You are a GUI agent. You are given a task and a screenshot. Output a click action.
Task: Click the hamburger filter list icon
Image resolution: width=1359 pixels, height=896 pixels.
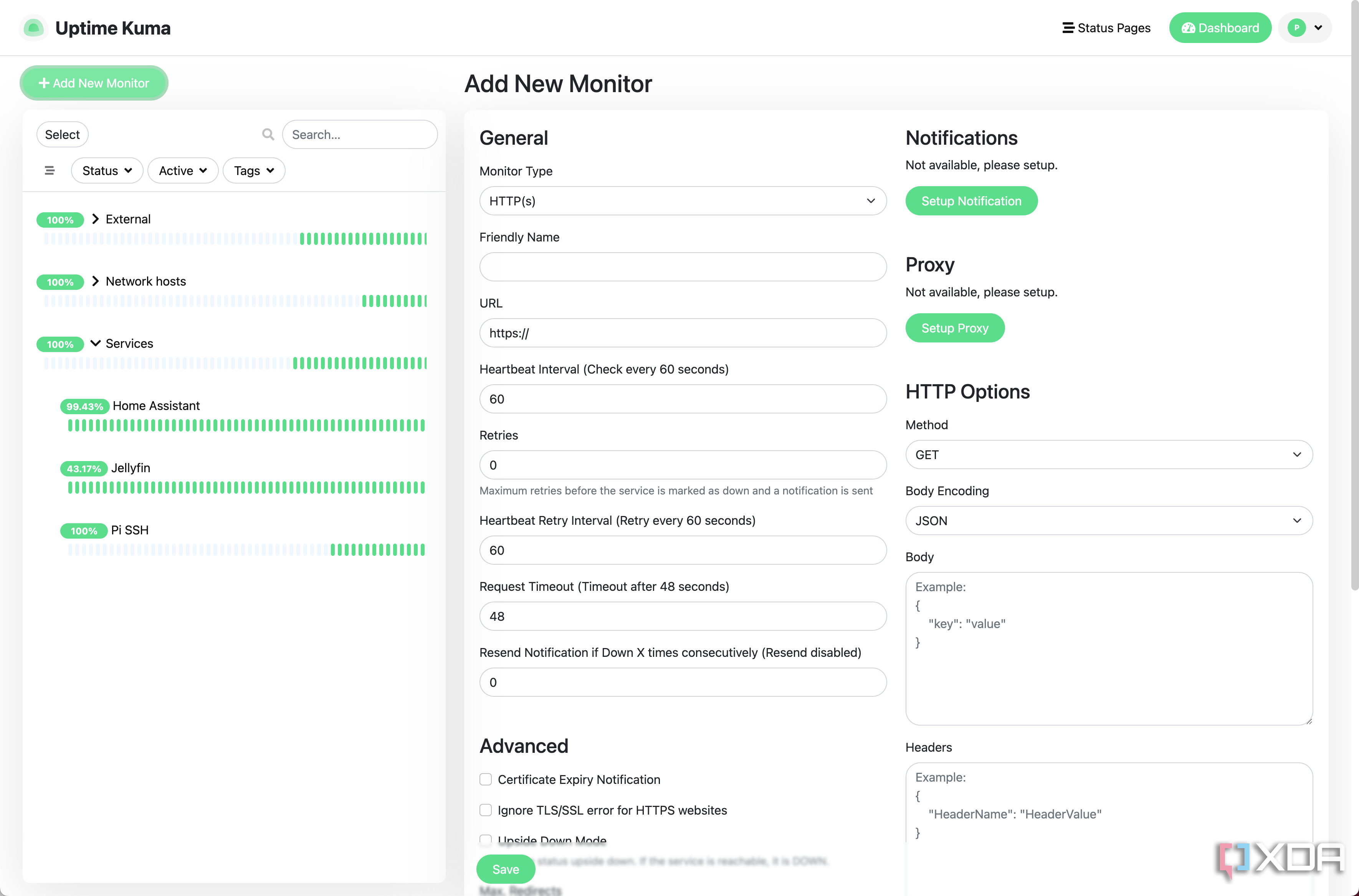click(50, 170)
